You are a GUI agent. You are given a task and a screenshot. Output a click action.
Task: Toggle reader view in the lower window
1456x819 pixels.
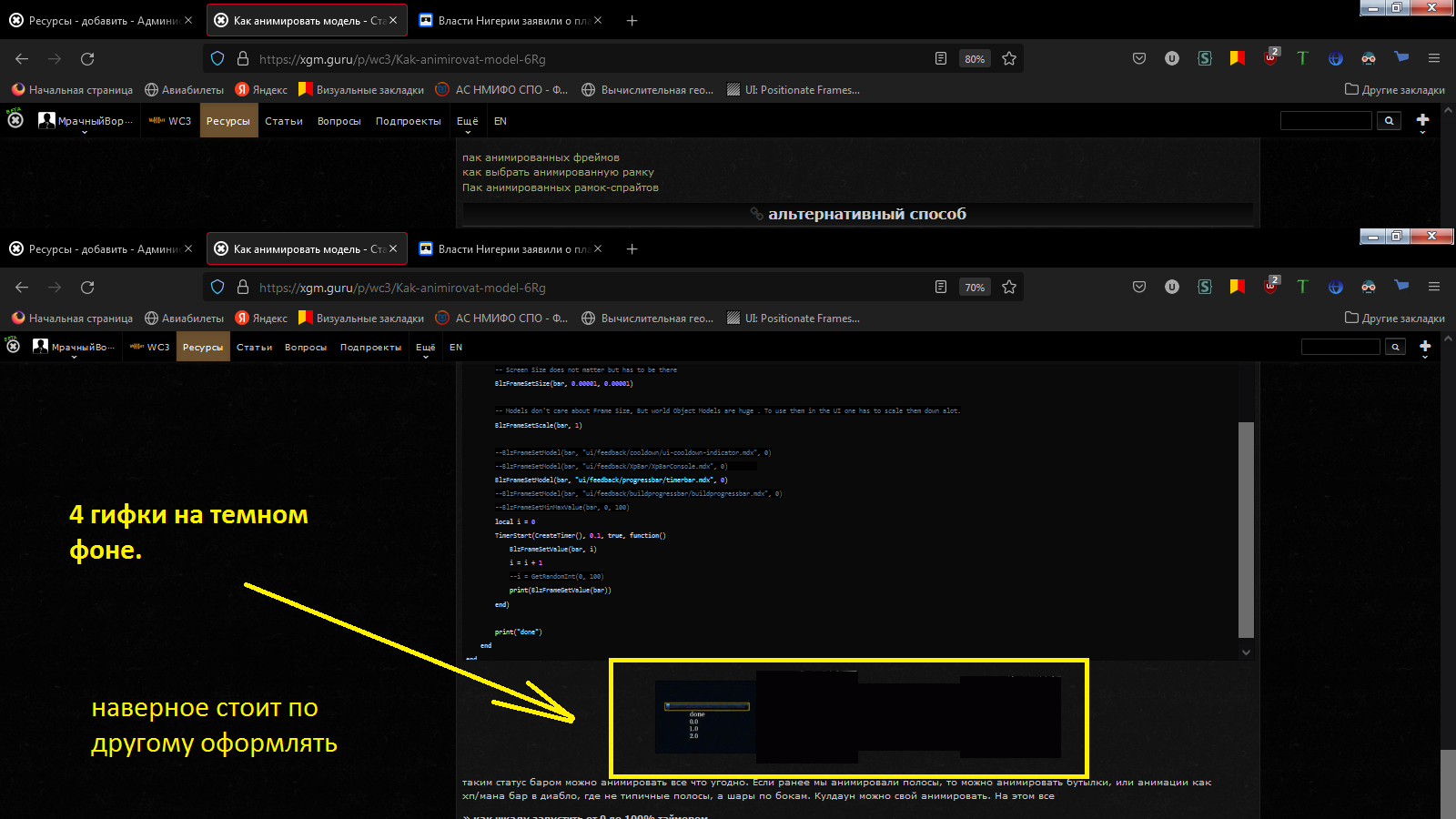pyautogui.click(x=941, y=288)
